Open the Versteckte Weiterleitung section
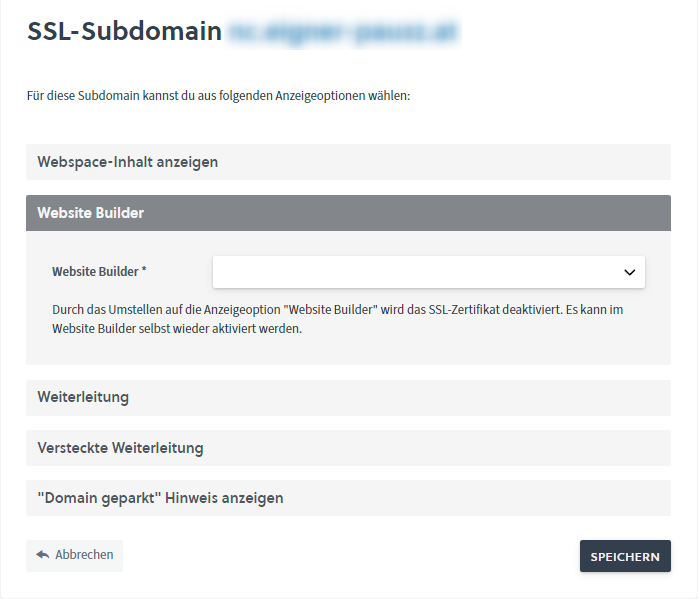This screenshot has height=599, width=698. 121,448
